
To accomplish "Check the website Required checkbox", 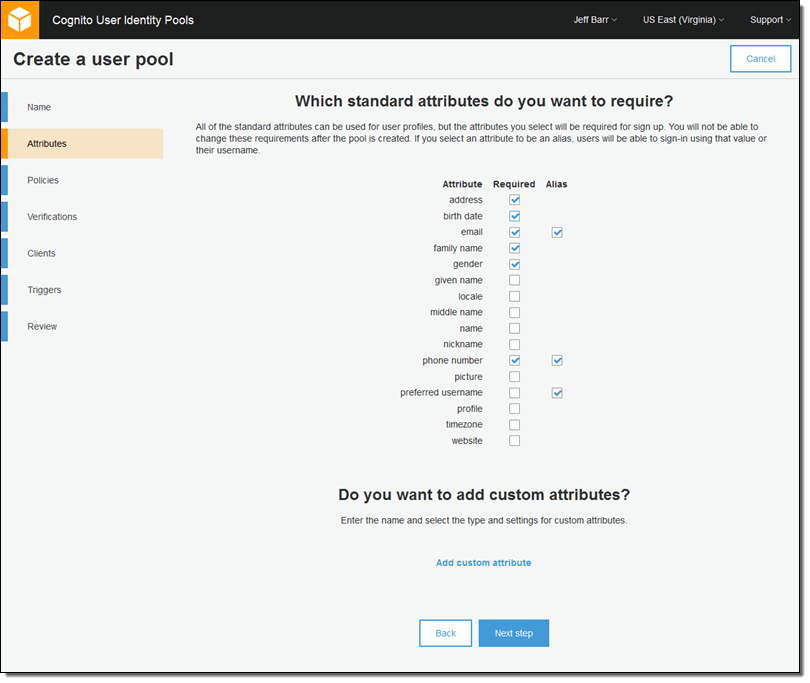I will [515, 441].
